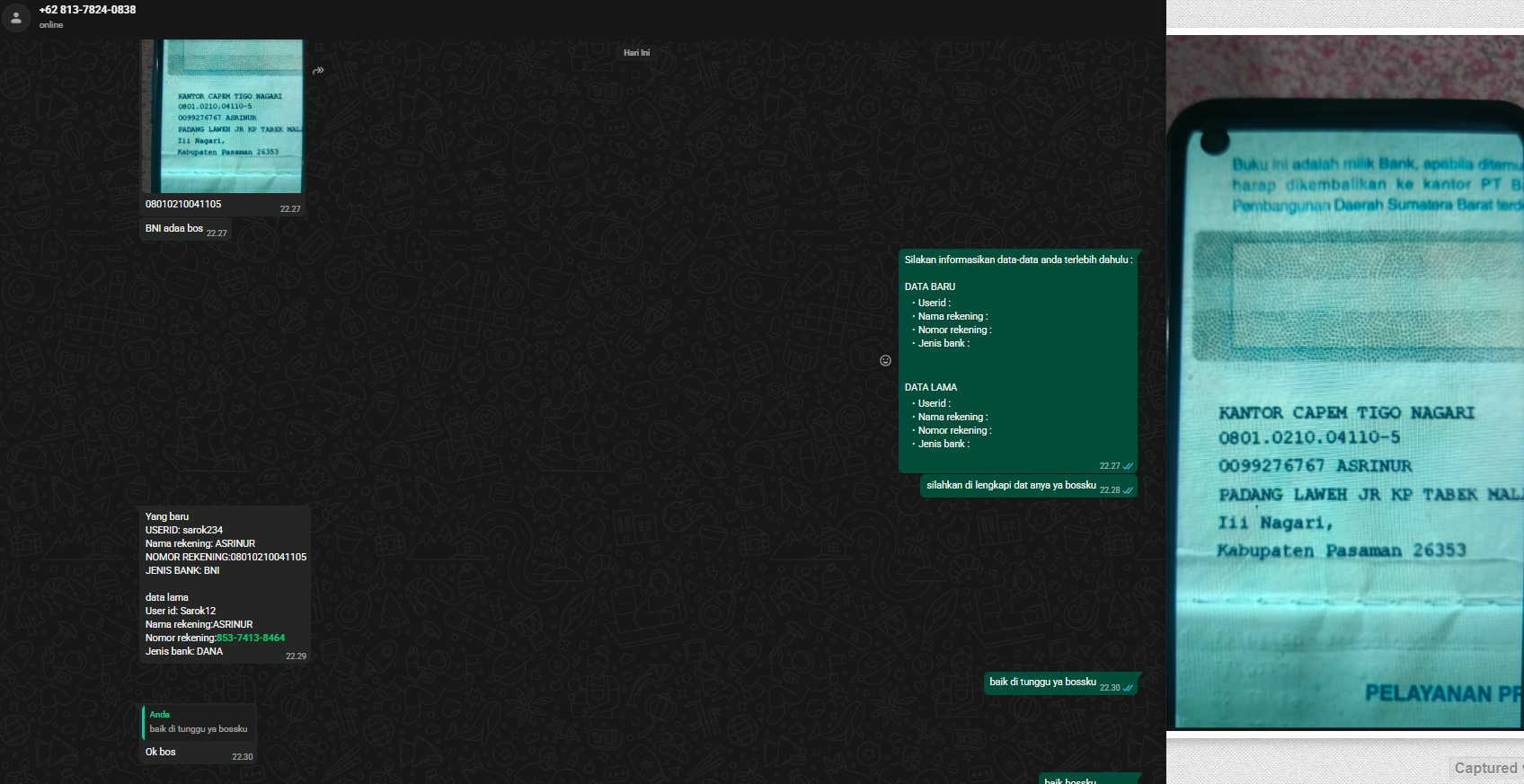1524x784 pixels.
Task: Click the large bank book photo preview
Action: (1345, 383)
